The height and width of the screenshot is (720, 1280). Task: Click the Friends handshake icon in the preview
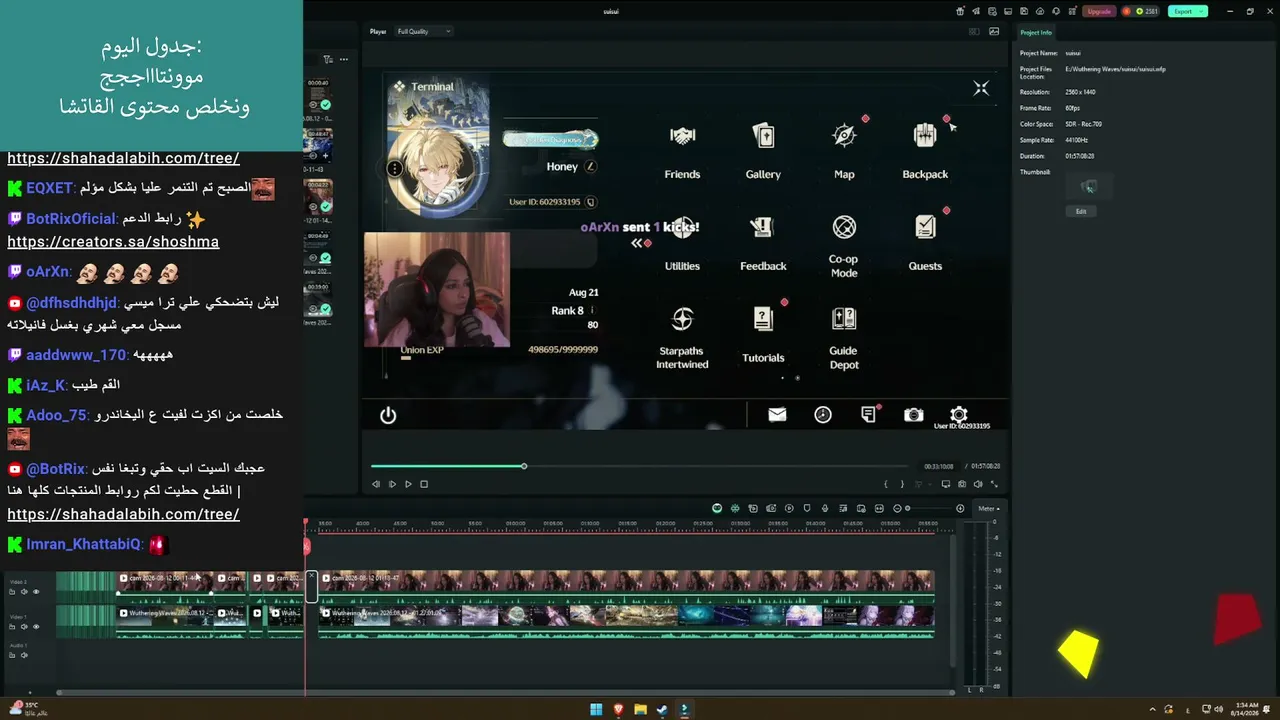coord(683,136)
